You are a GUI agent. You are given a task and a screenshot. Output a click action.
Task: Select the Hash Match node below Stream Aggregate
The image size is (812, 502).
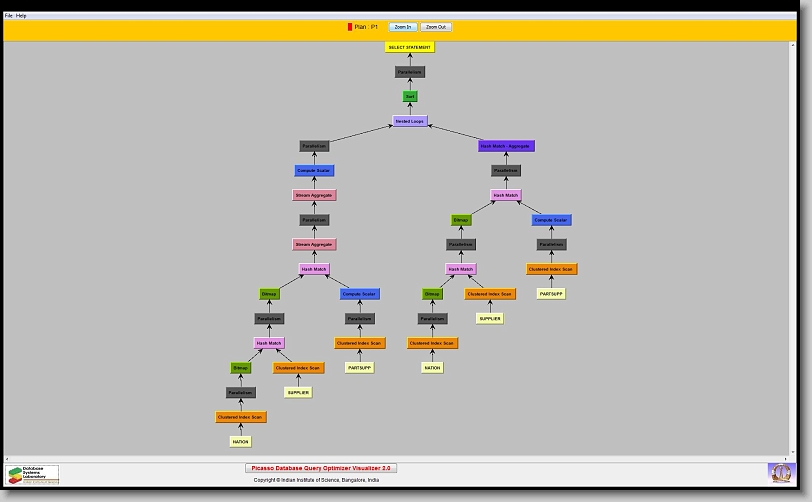(x=314, y=269)
